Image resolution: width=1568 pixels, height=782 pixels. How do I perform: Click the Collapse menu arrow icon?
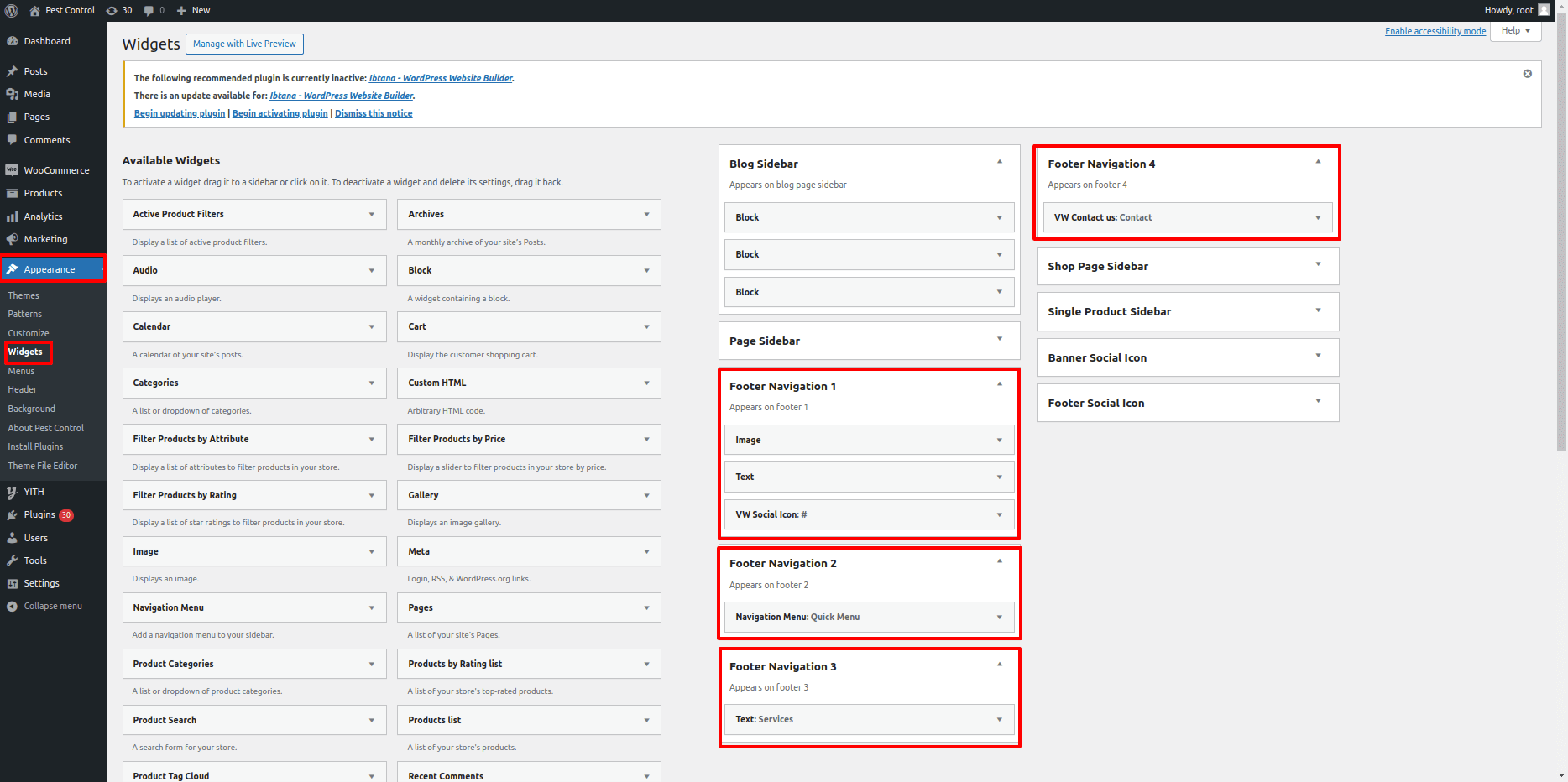click(x=13, y=606)
